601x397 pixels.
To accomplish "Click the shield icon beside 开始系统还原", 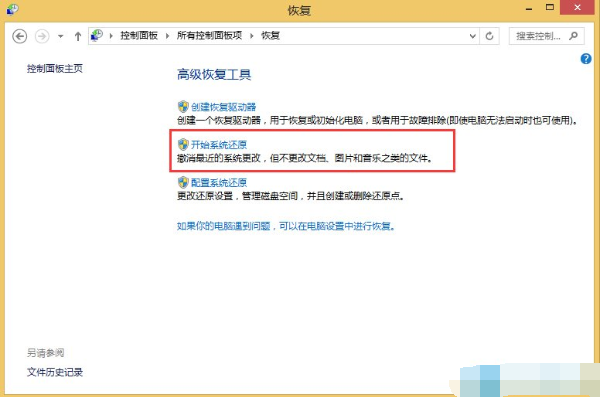I will 183,144.
